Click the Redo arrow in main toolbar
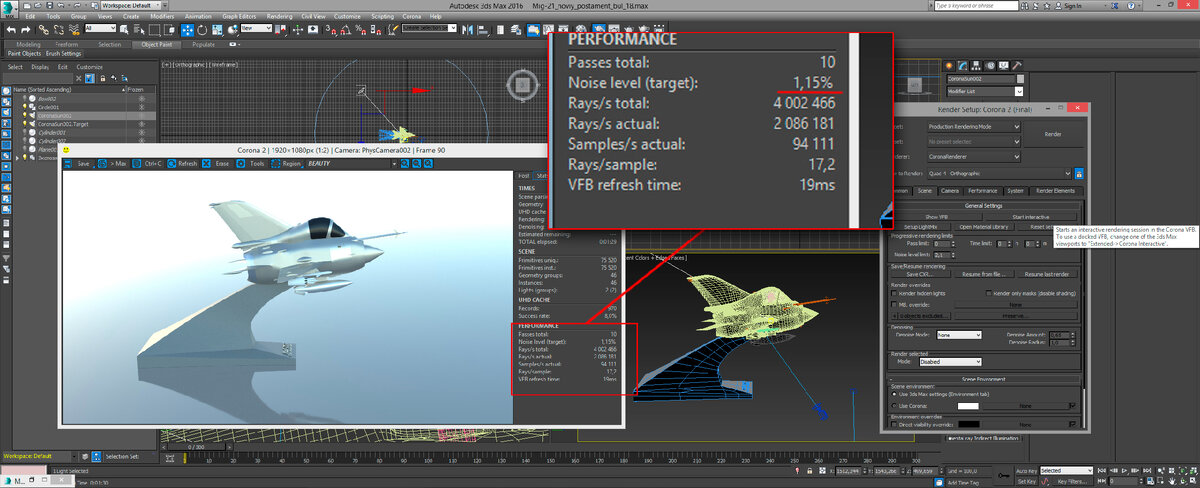1200x488 pixels. click(26, 30)
